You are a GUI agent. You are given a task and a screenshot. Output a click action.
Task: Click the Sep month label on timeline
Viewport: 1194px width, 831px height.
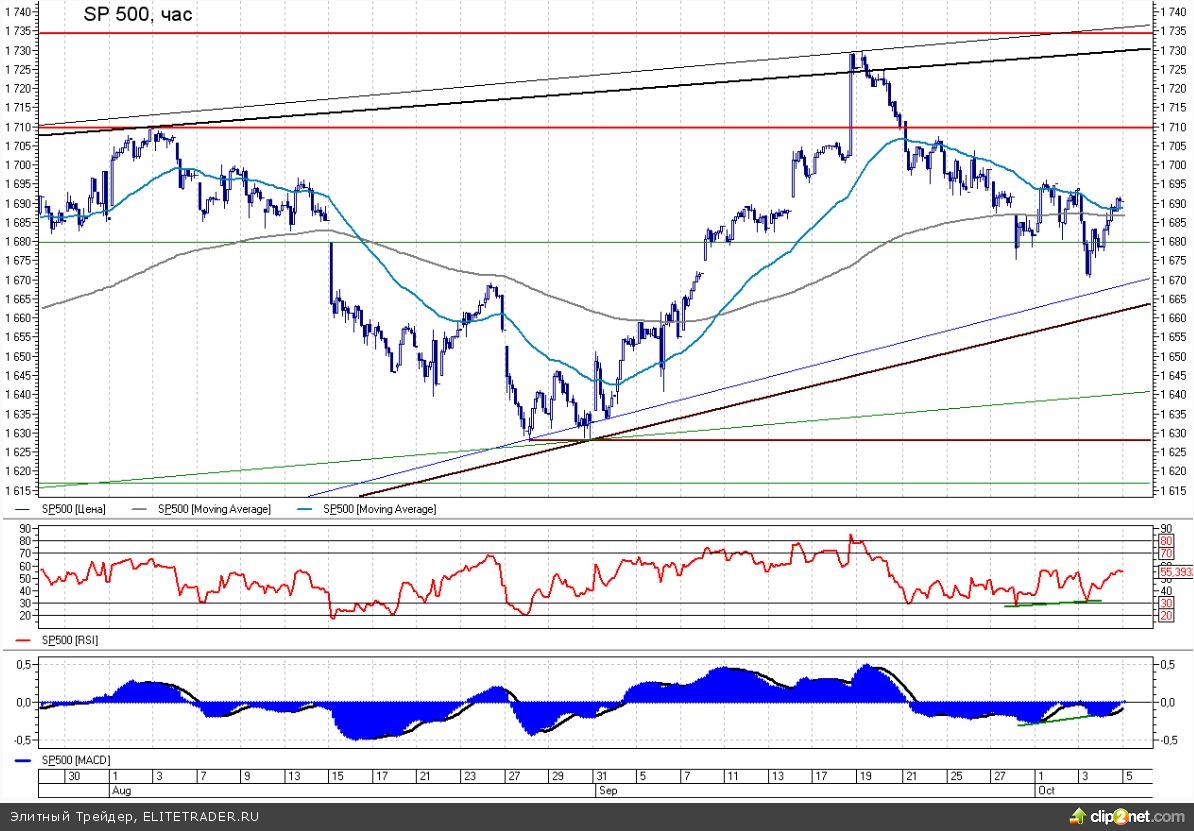[x=609, y=789]
